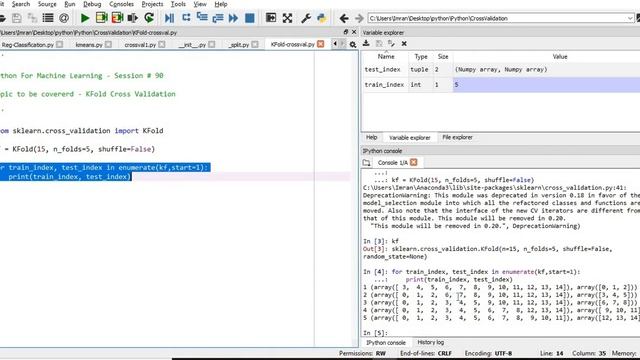Screen dimensions: 640x360
Task: Open the editor options gear icon
Action: [353, 44]
